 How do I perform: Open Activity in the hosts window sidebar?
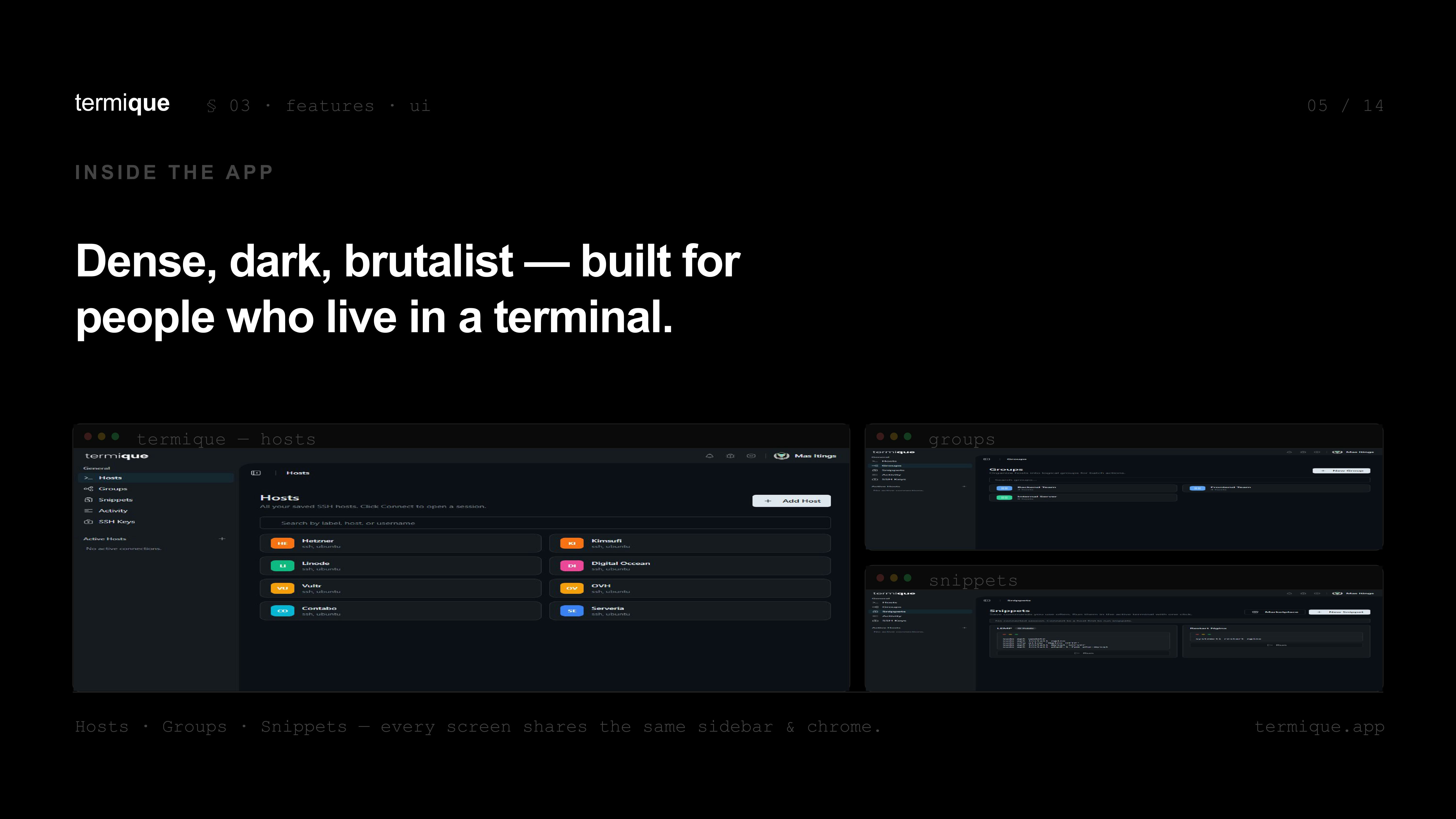coord(156,510)
